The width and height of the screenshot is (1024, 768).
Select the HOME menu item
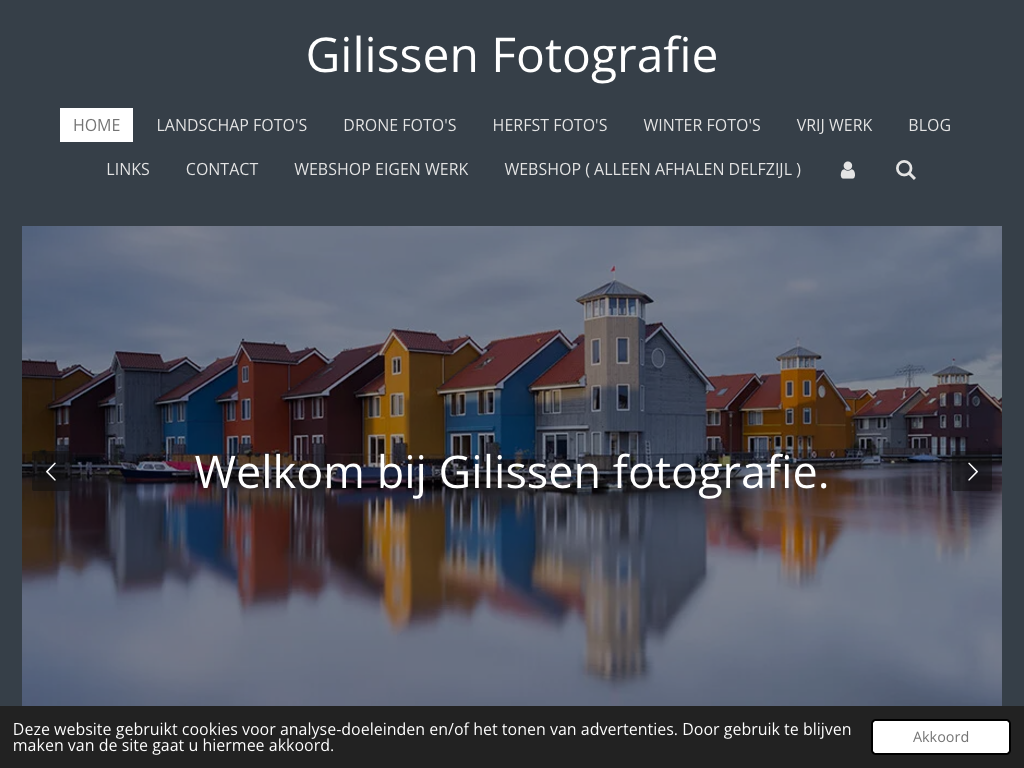coord(97,125)
